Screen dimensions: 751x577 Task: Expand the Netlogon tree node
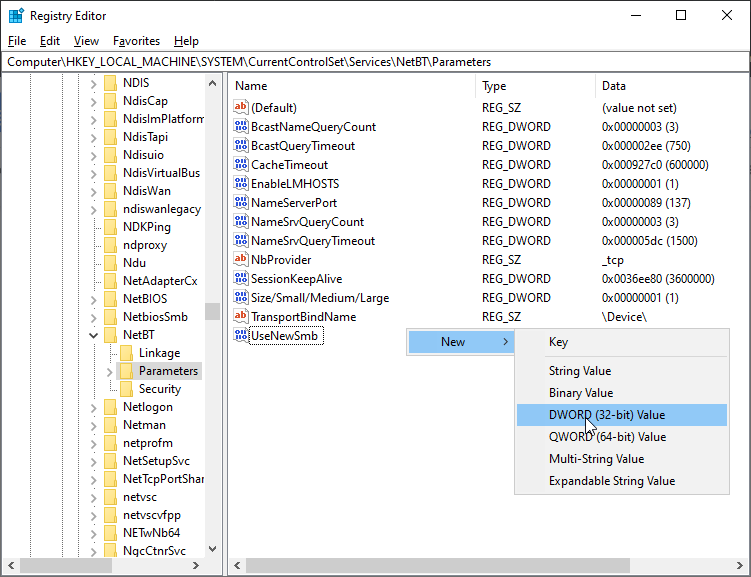pos(94,407)
